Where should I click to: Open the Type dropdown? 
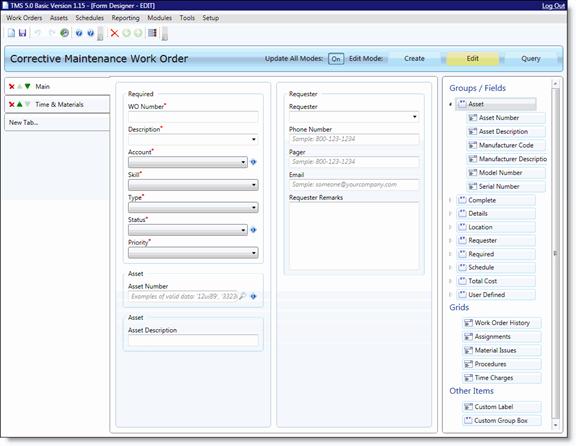pyautogui.click(x=253, y=208)
